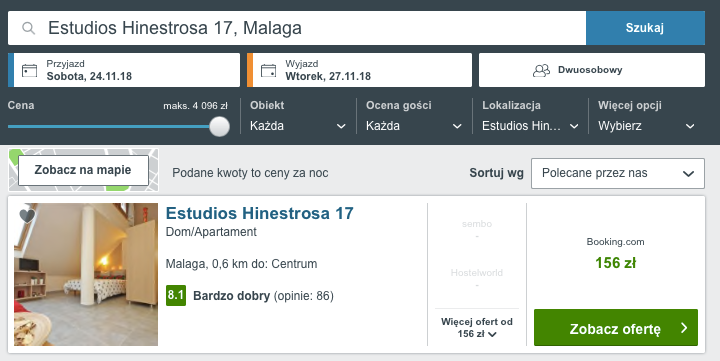The width and height of the screenshot is (720, 361).
Task: Click the guests people icon
Action: [541, 70]
